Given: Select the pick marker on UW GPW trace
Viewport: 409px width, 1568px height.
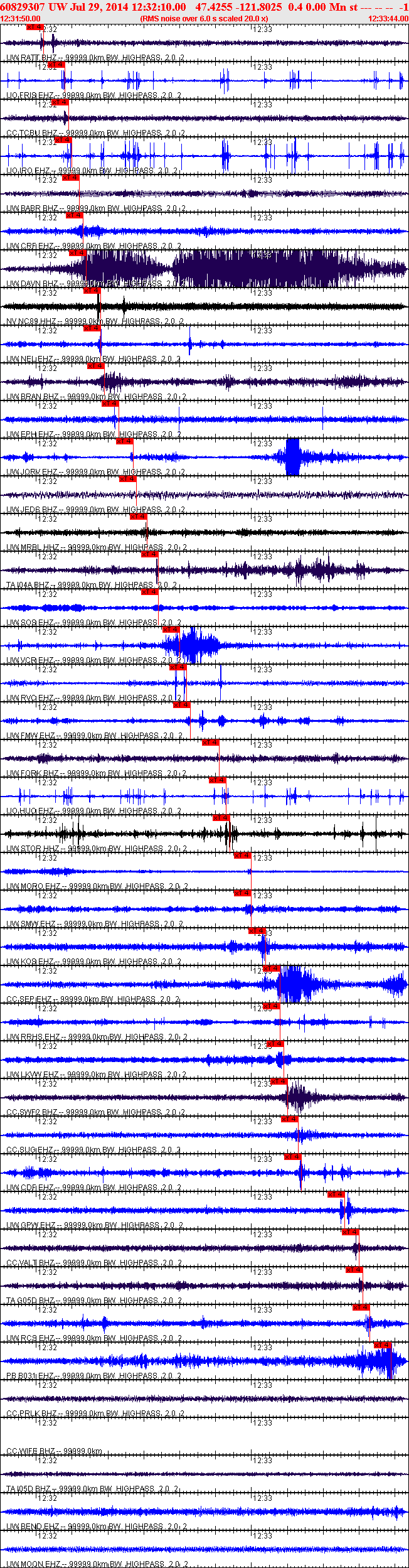Looking at the screenshot, I should [x=336, y=1195].
